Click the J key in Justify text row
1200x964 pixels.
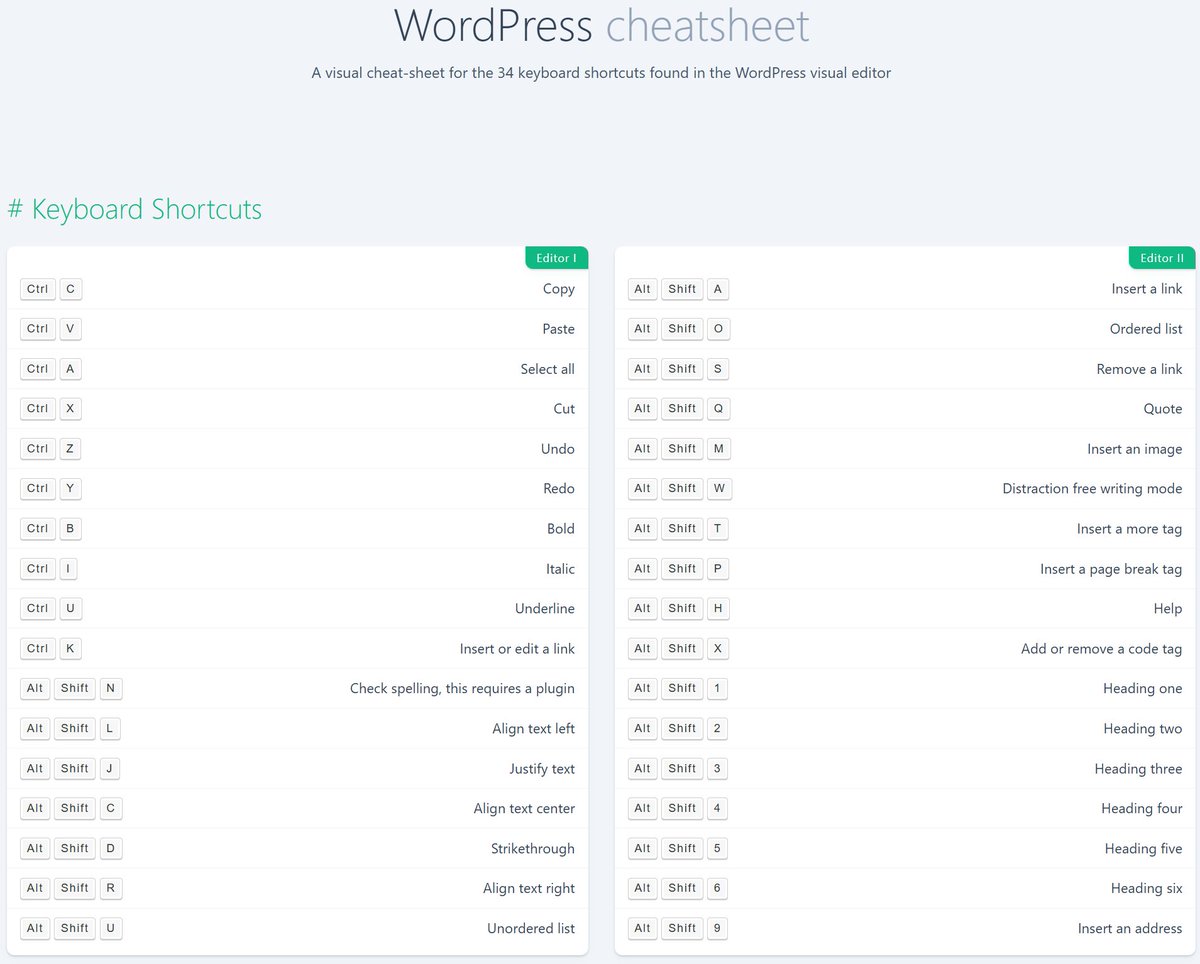(109, 769)
